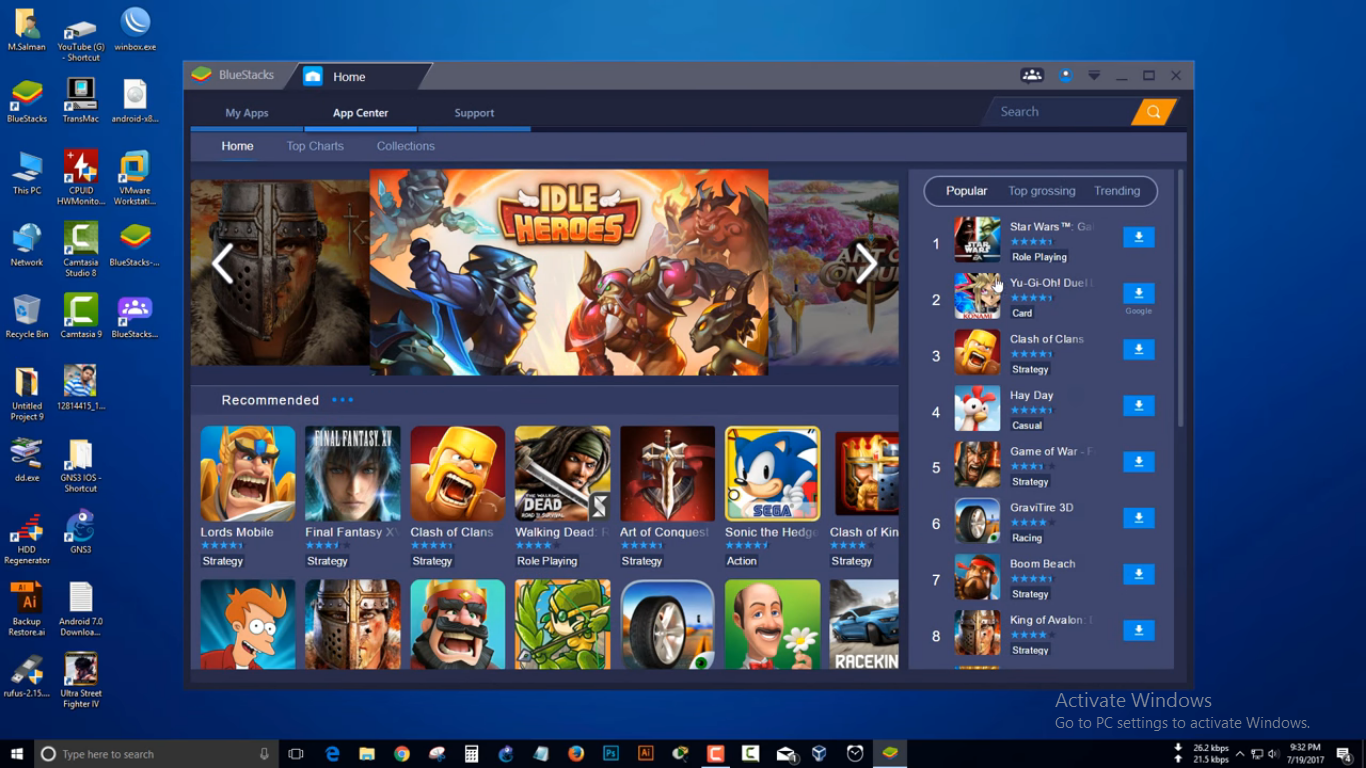Open the Windows Start button
Viewport: 1366px width, 768px height.
17,754
